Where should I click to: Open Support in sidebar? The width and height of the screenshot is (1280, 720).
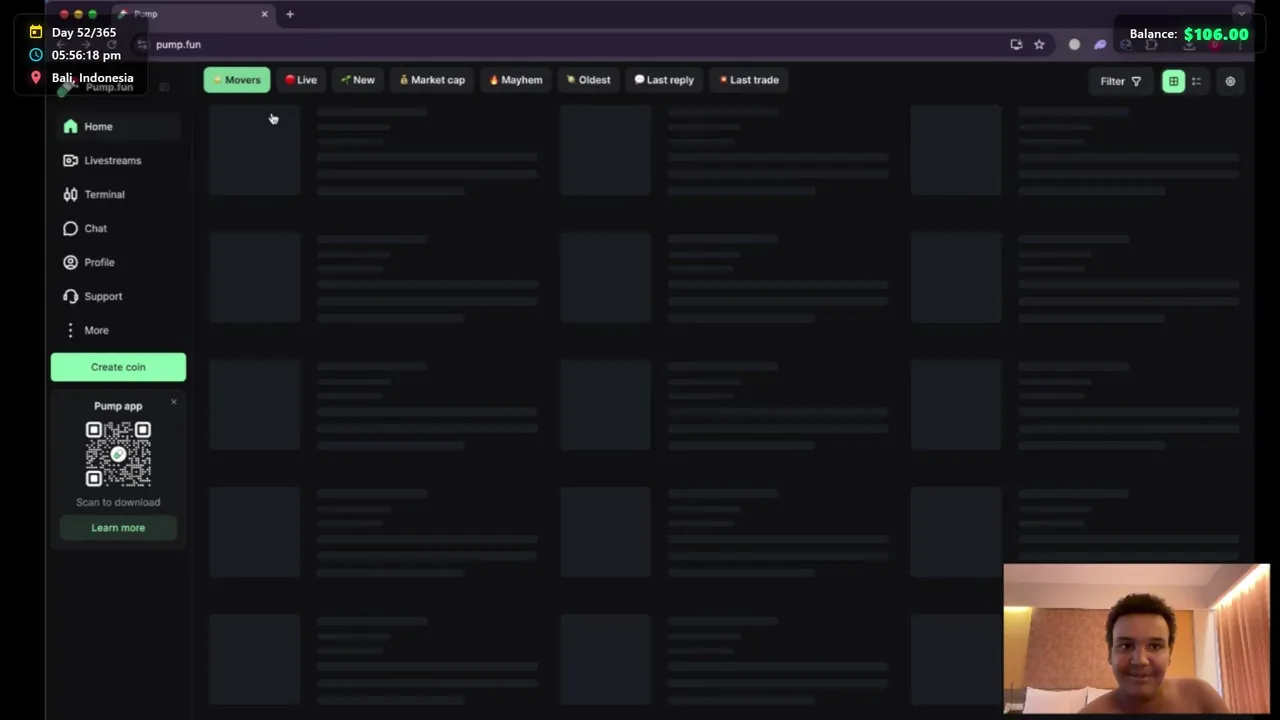point(115,296)
